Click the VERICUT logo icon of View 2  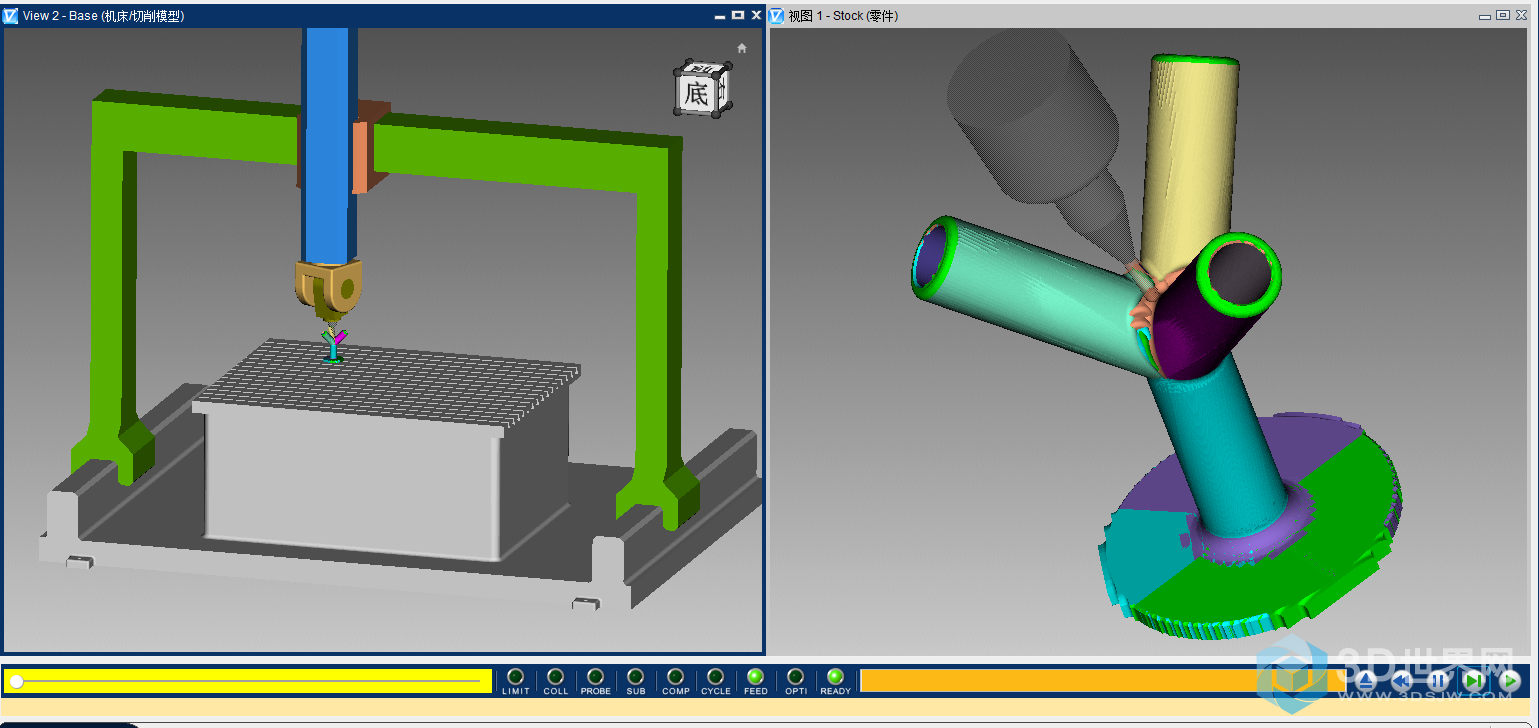11,16
